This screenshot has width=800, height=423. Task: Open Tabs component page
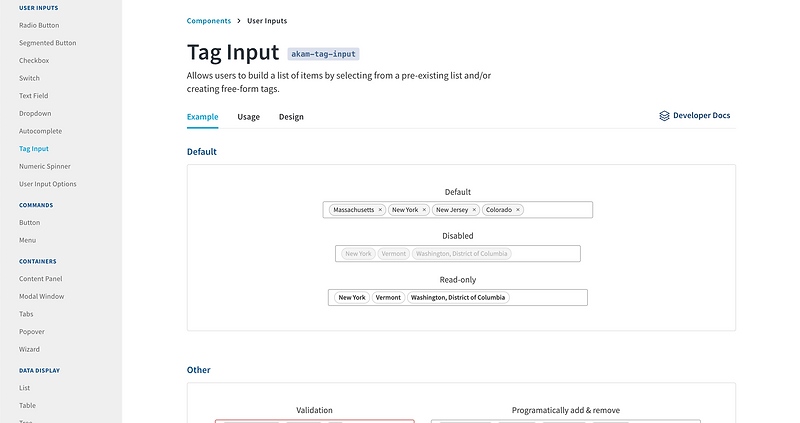tap(26, 314)
